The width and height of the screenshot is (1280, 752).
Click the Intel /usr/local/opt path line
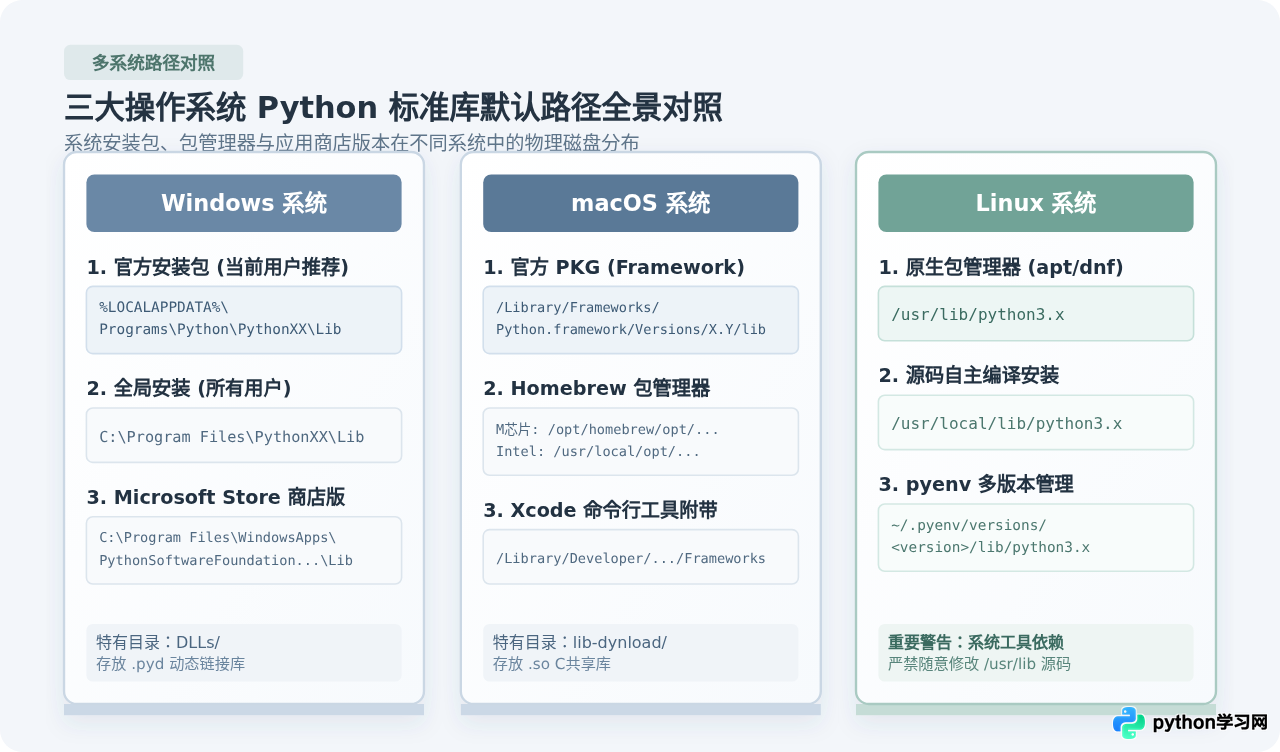tap(598, 452)
